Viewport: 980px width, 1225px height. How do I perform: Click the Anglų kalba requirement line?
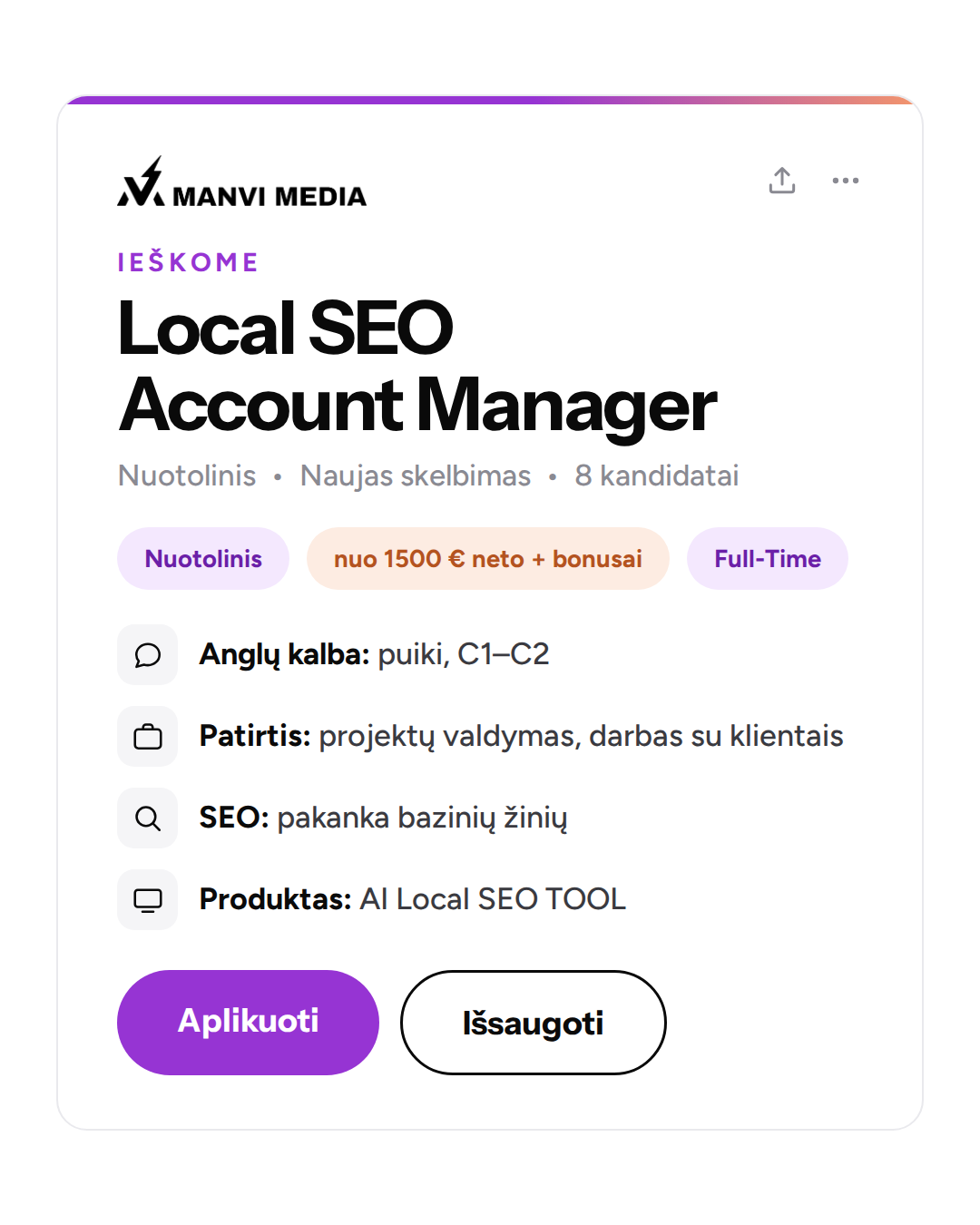pyautogui.click(x=374, y=654)
